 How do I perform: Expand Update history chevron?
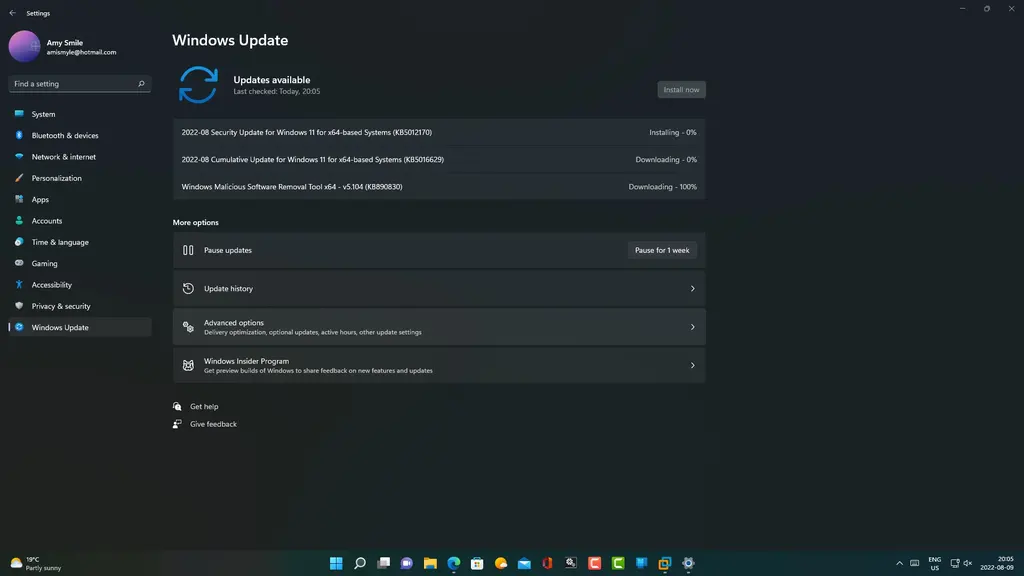(x=692, y=289)
